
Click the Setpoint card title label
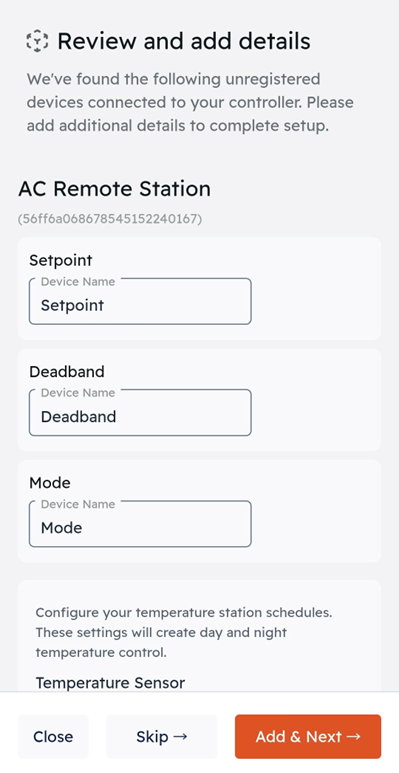(x=61, y=260)
